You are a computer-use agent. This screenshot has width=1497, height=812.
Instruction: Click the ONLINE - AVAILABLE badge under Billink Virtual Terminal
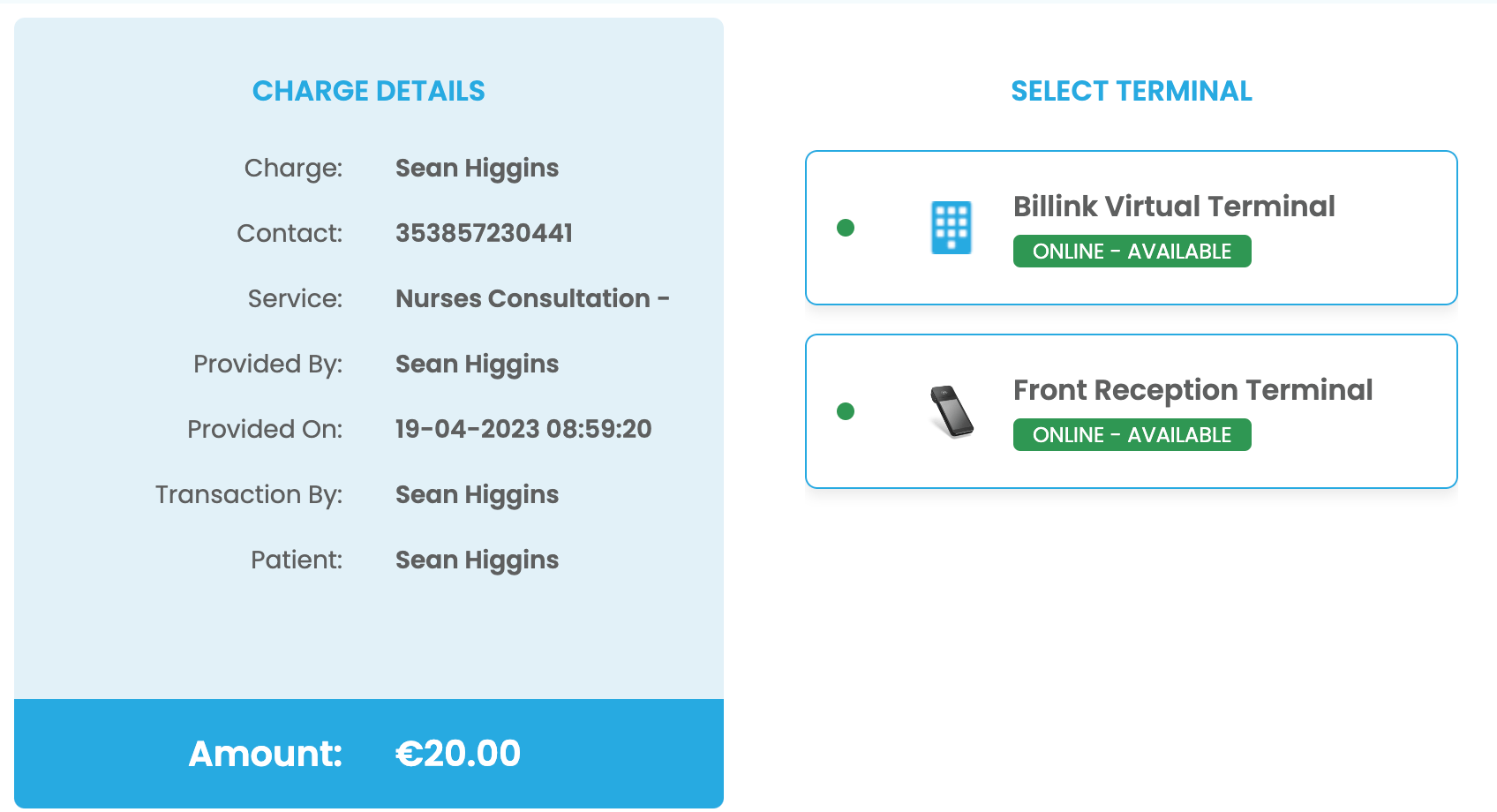[x=1132, y=251]
